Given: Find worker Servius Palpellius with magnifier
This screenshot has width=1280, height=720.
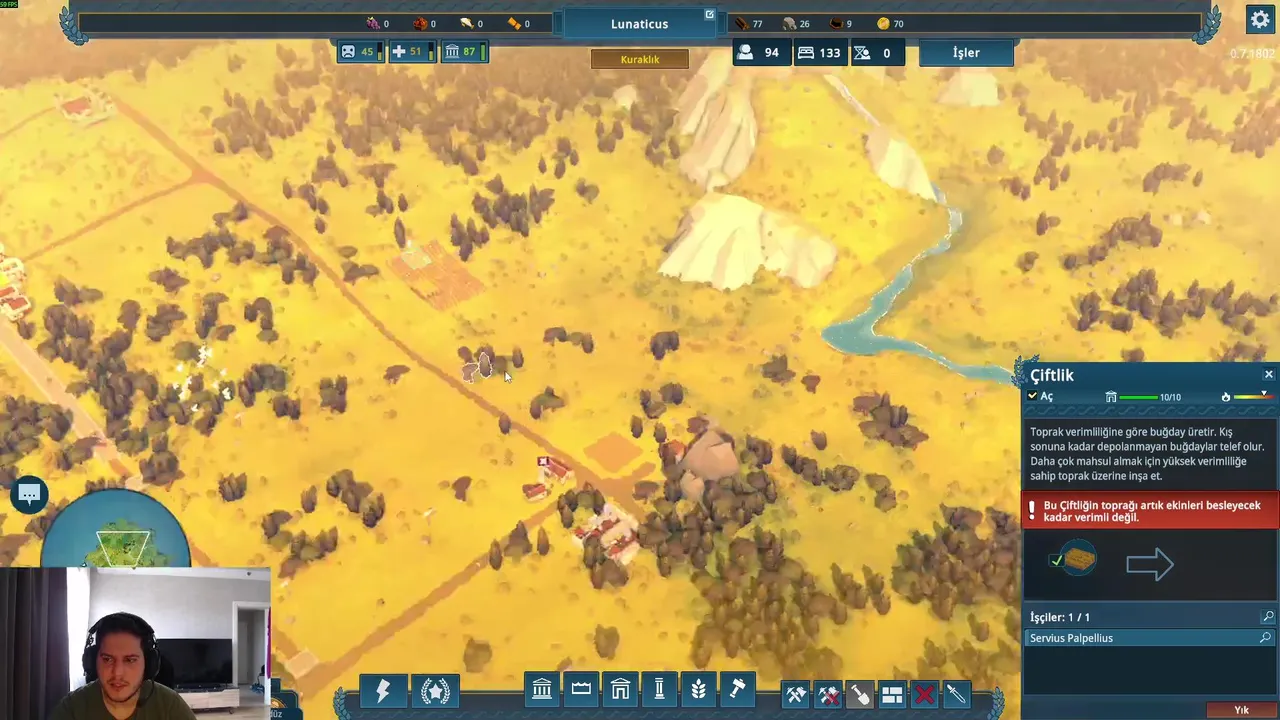Looking at the screenshot, I should [x=1265, y=638].
